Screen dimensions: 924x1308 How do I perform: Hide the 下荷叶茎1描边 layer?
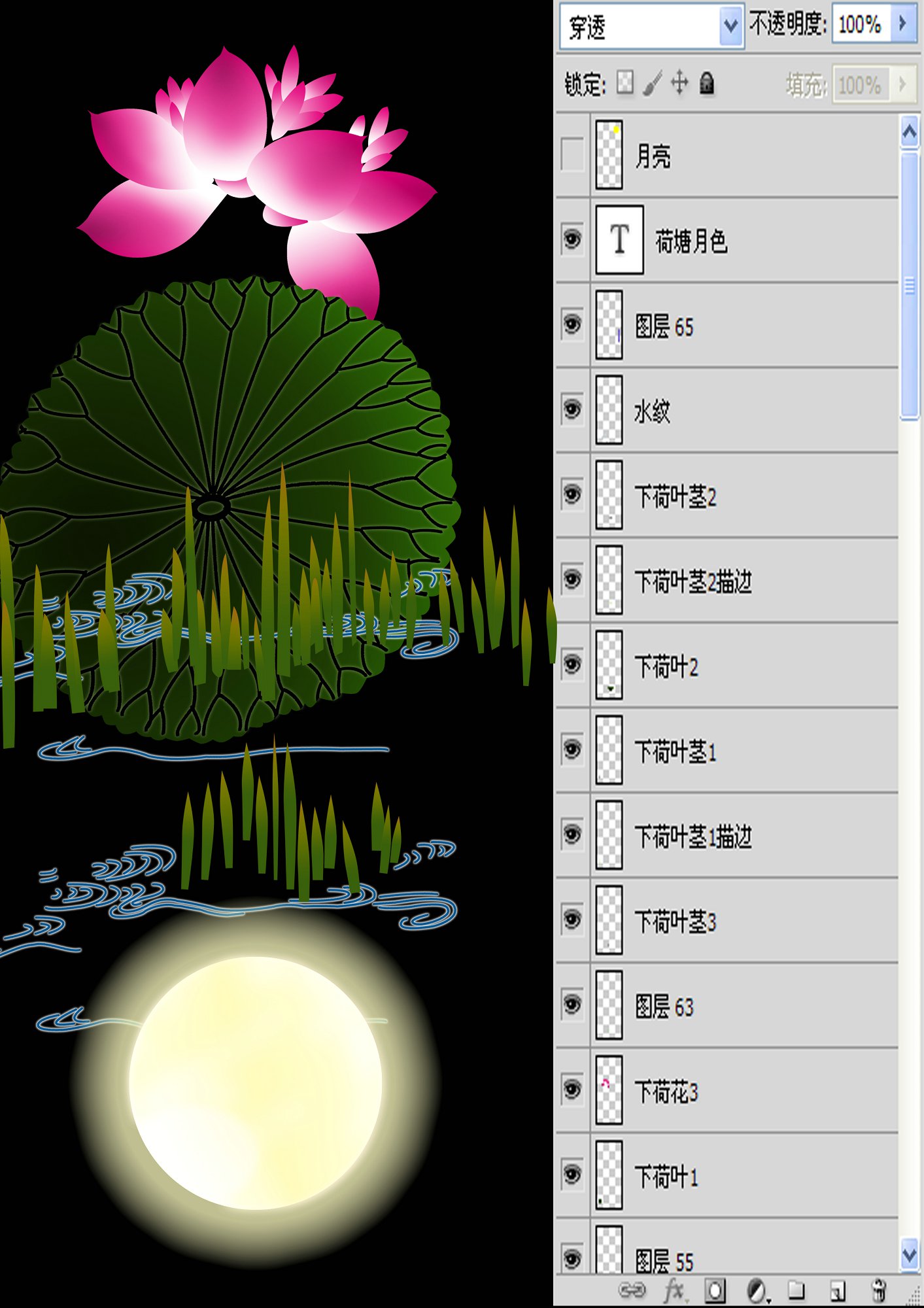click(x=572, y=835)
